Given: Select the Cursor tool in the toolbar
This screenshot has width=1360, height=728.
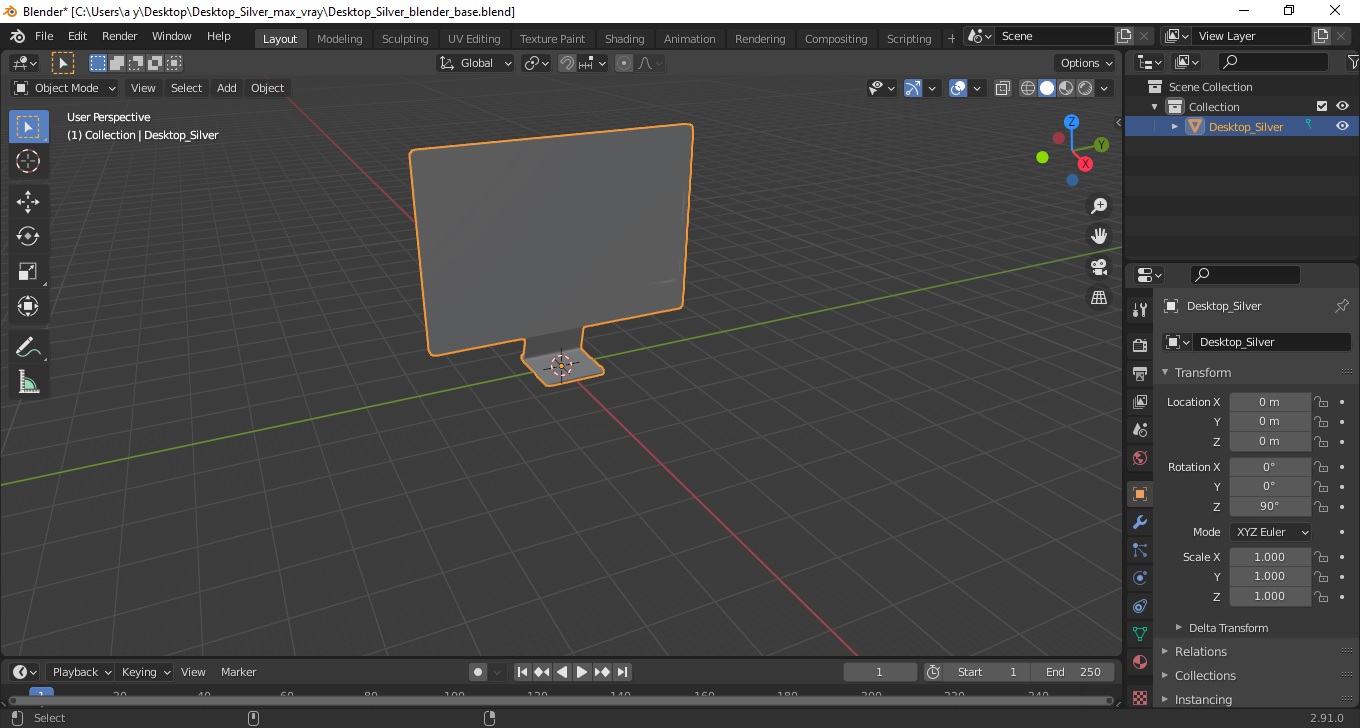Looking at the screenshot, I should [28, 161].
